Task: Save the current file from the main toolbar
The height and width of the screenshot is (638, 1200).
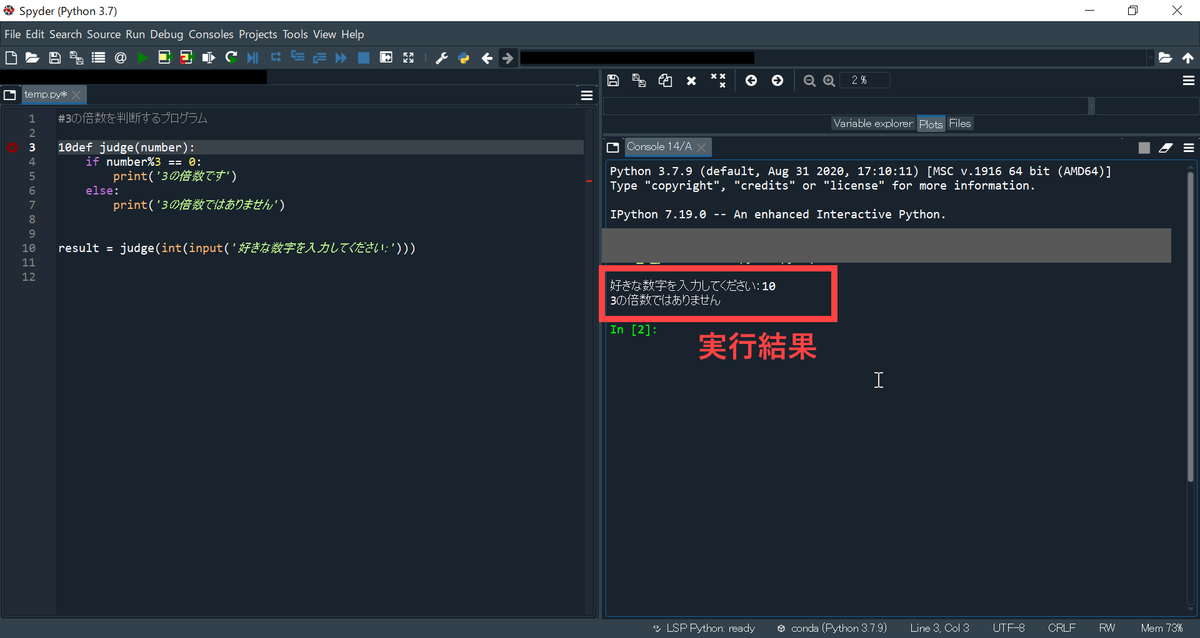Action: 54,58
